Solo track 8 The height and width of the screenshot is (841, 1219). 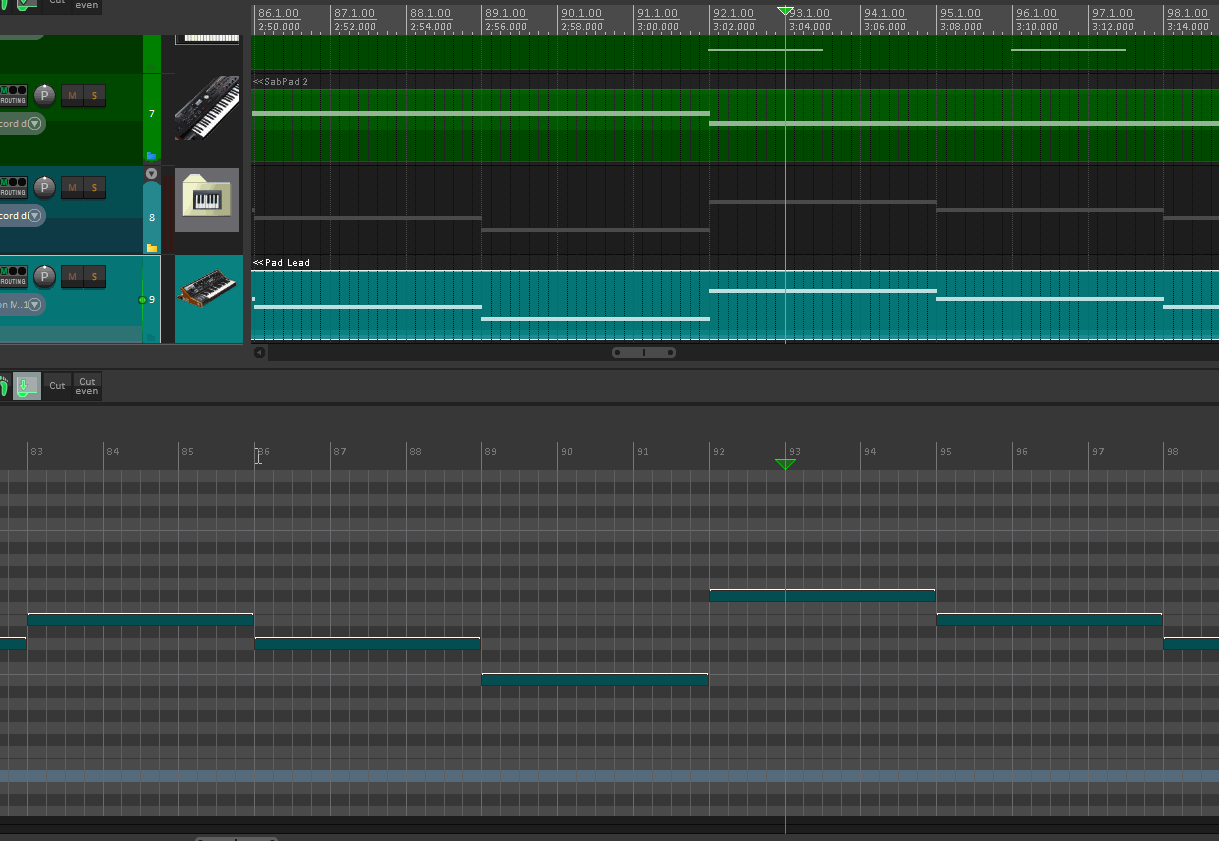95,187
